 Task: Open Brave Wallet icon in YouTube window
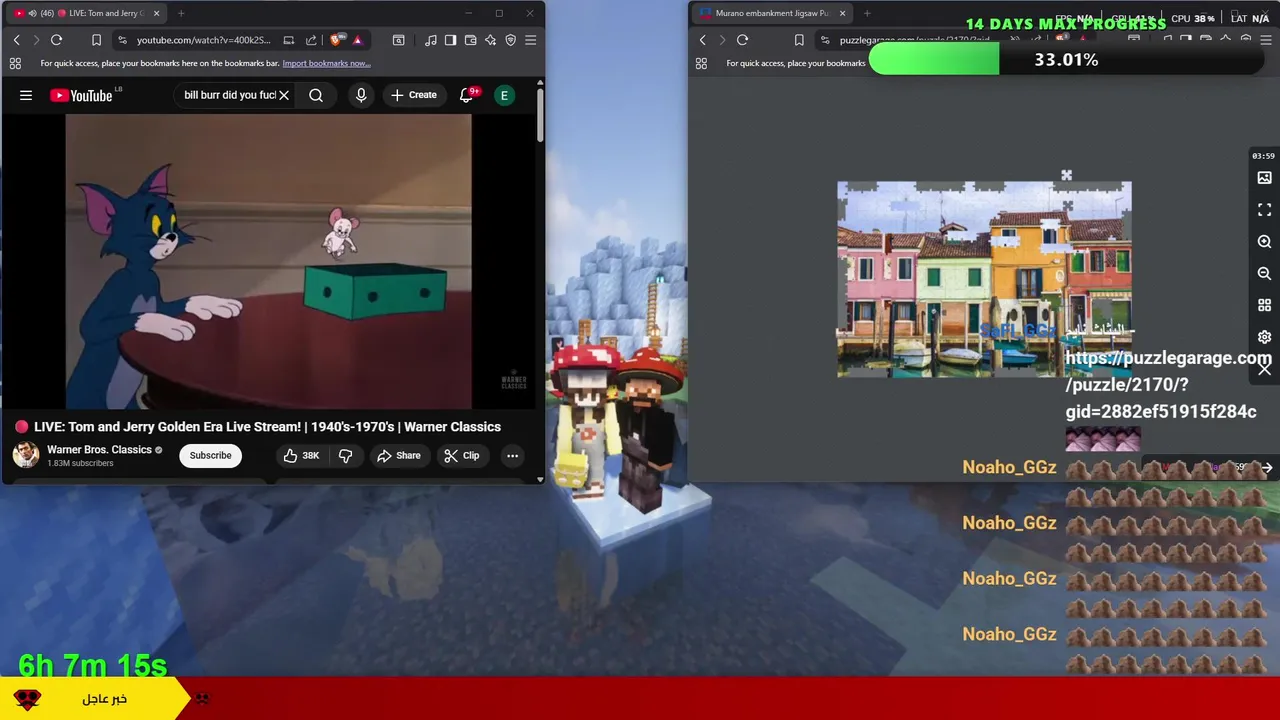tap(470, 40)
